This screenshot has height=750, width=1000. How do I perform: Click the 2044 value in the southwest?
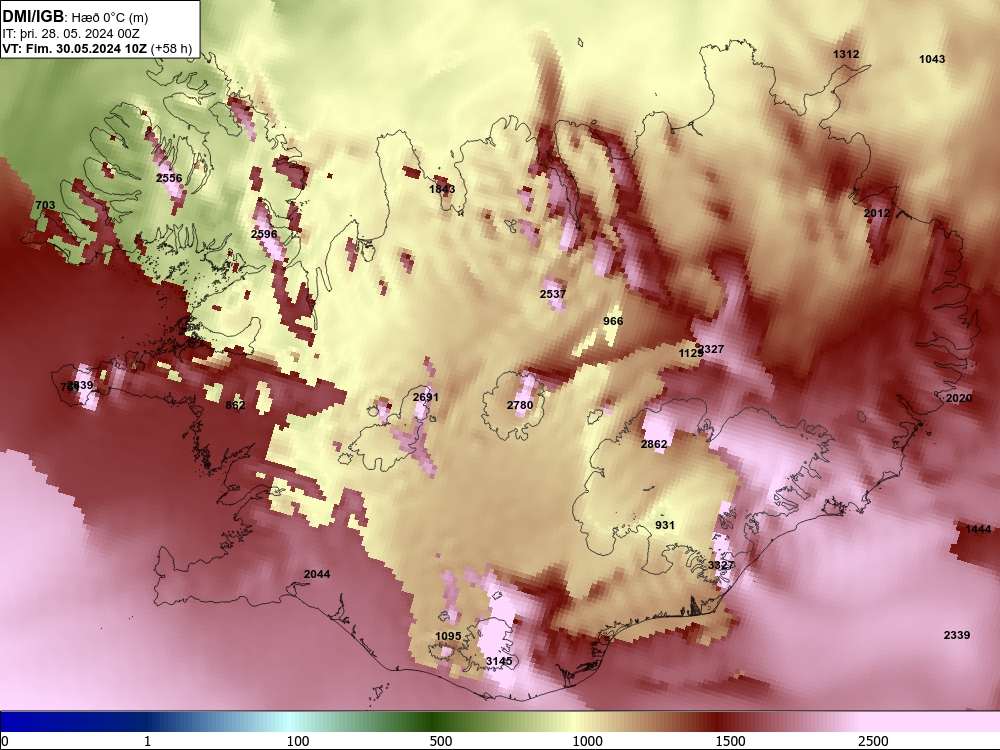pos(317,575)
